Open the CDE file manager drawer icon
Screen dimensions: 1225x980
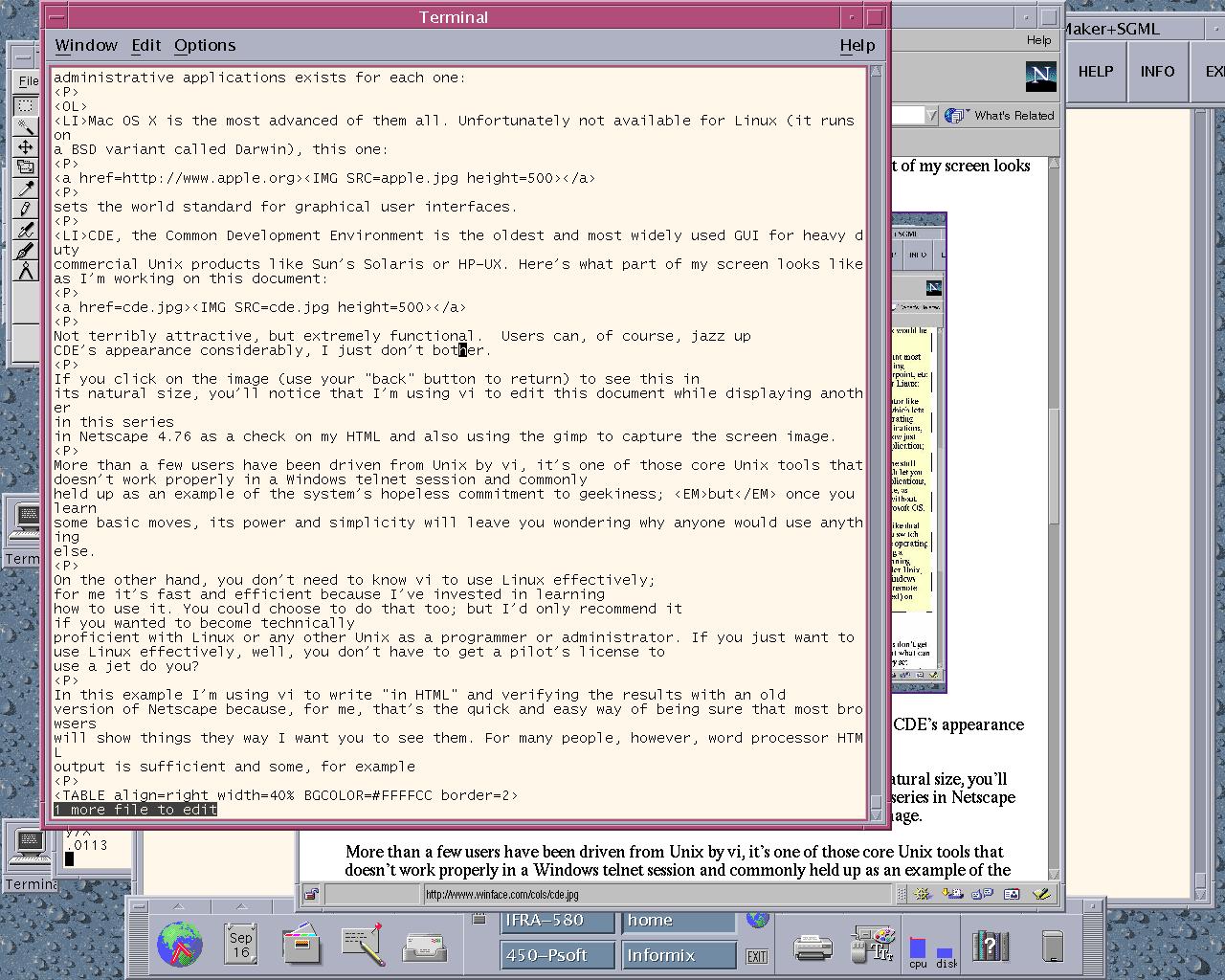pyautogui.click(x=301, y=944)
